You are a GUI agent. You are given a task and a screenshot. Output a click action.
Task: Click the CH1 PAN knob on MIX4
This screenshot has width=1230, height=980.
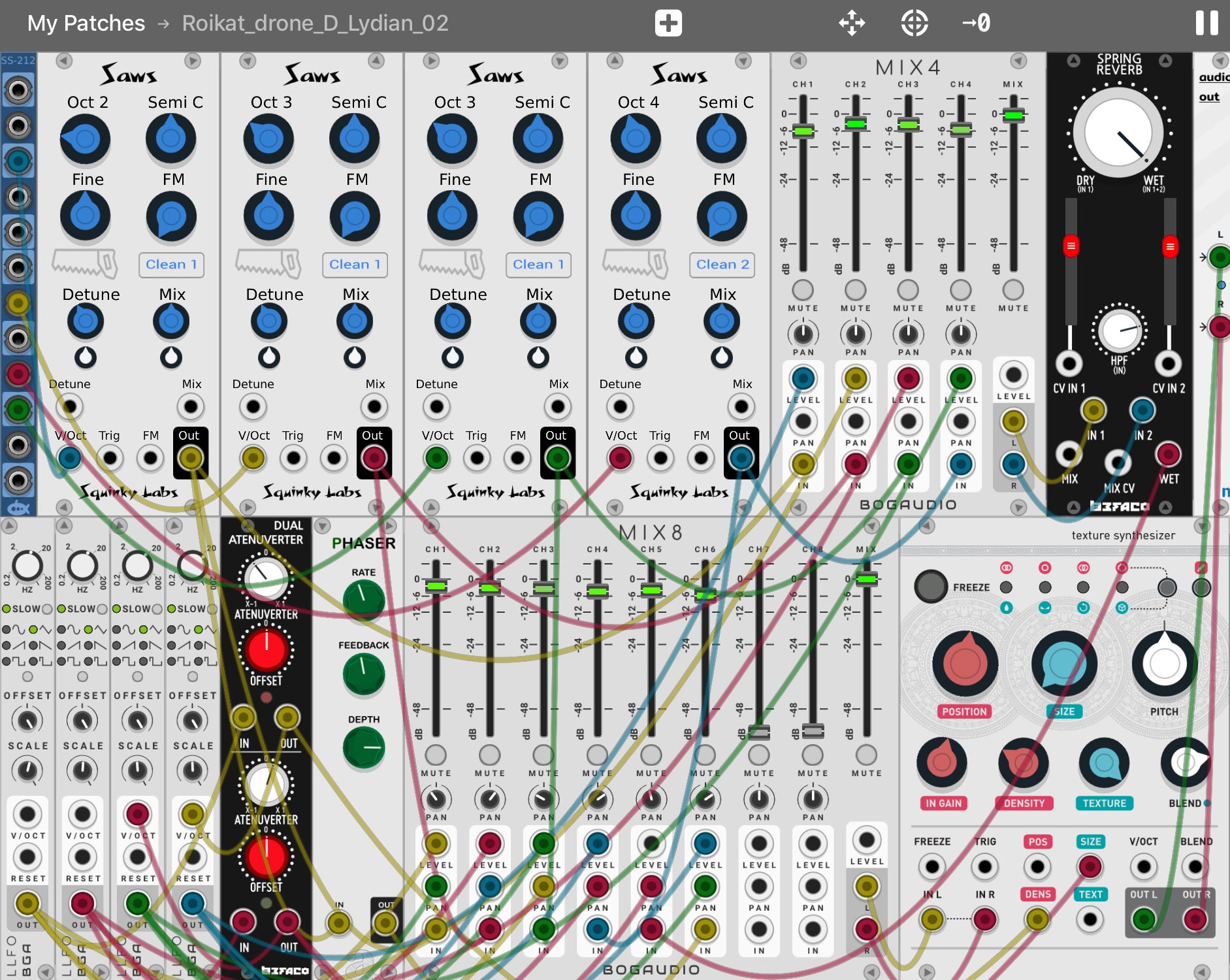click(803, 334)
